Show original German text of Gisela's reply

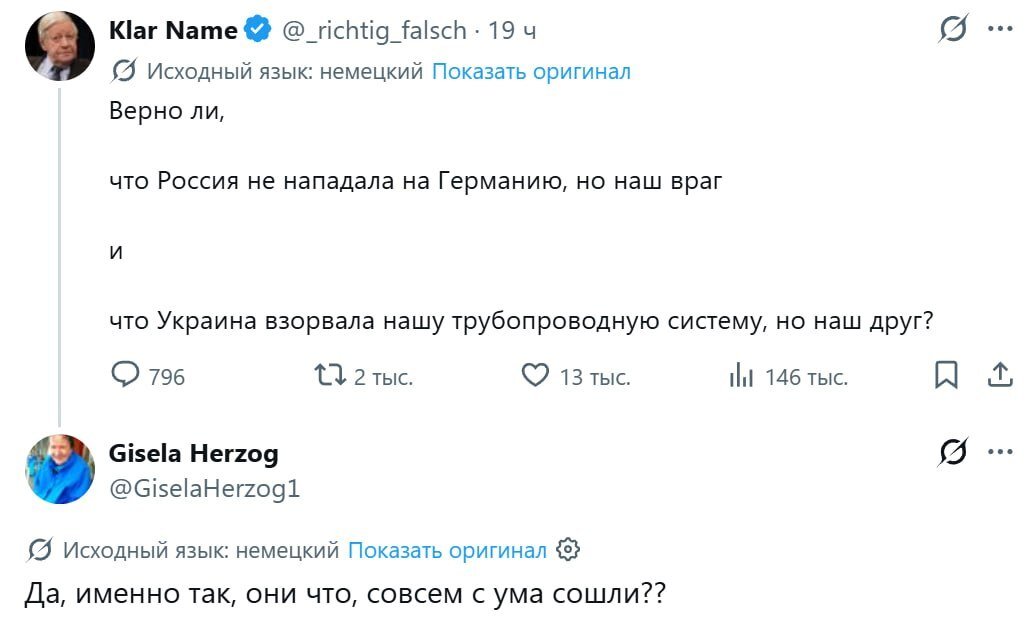(447, 550)
